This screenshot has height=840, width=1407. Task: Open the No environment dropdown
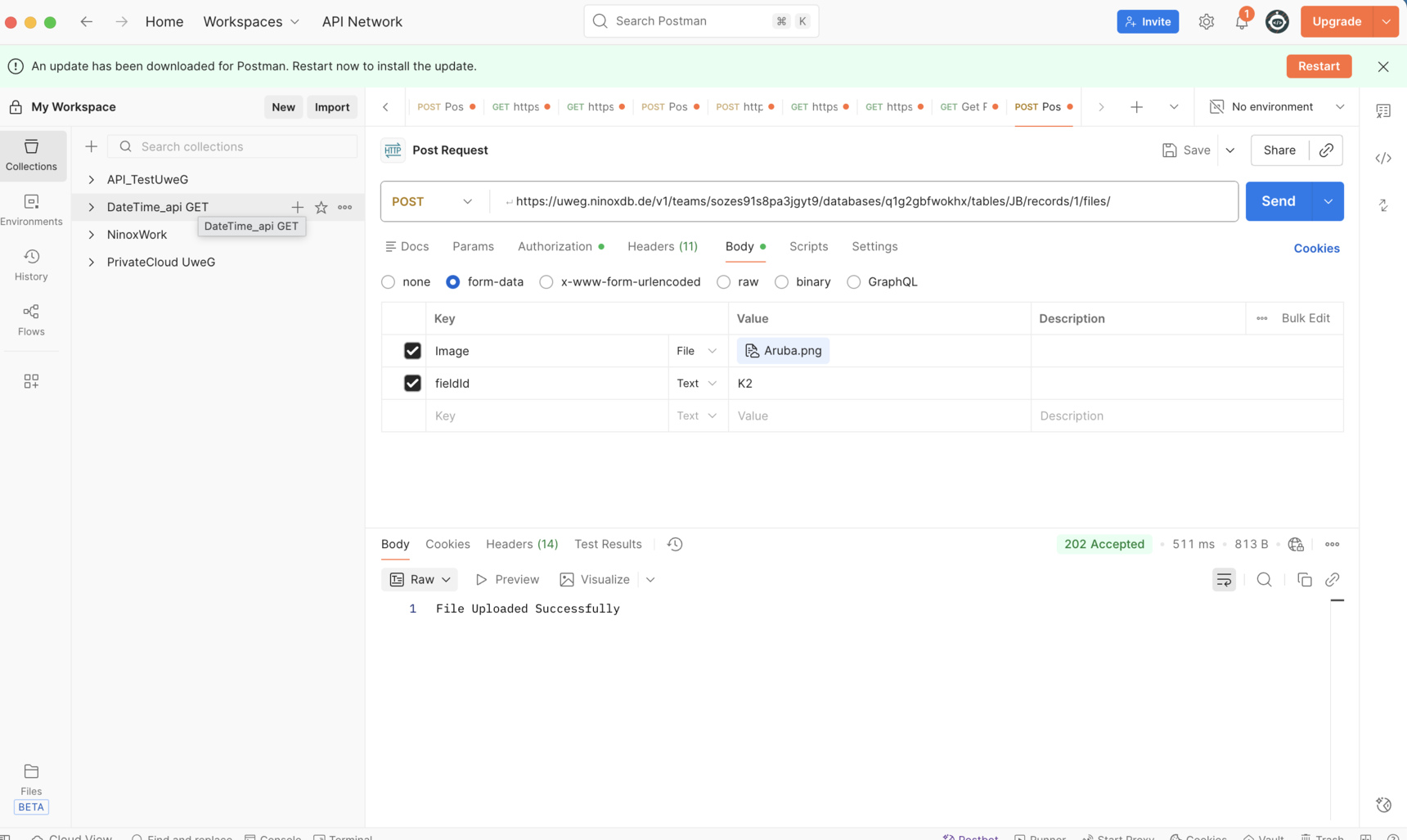pyautogui.click(x=1276, y=107)
